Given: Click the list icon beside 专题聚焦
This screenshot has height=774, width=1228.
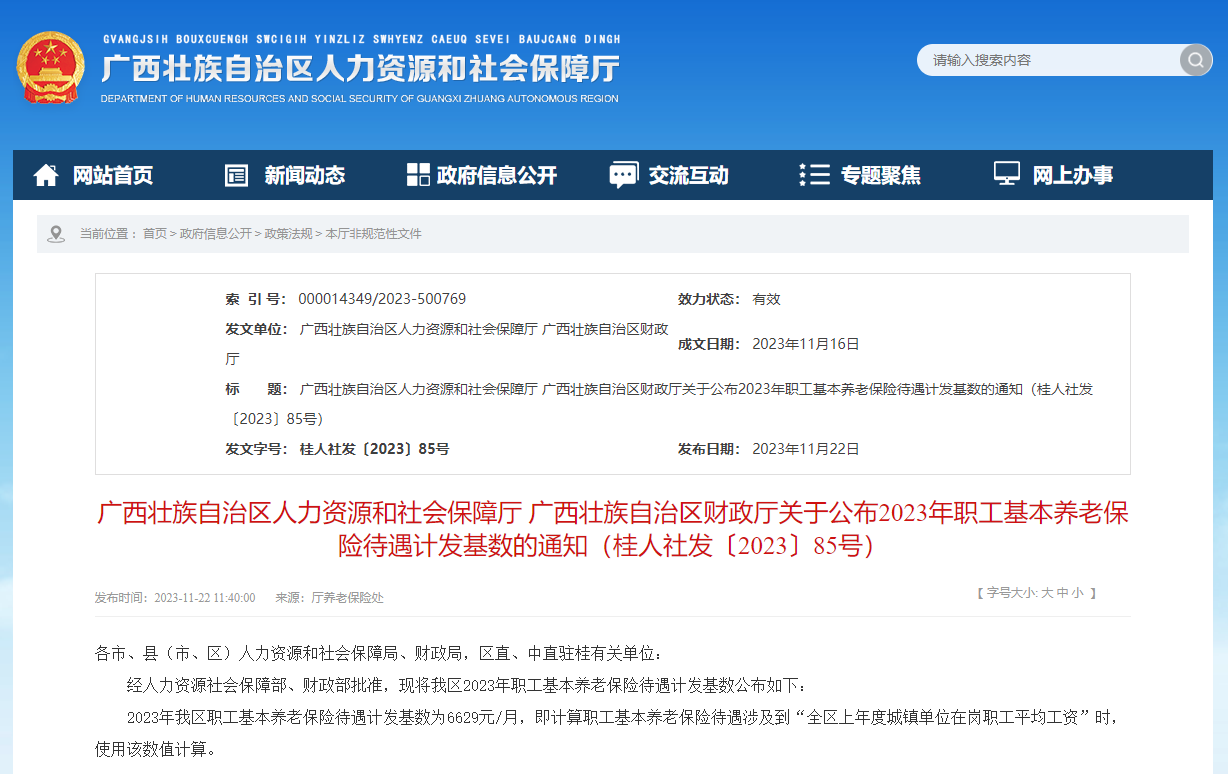Looking at the screenshot, I should [x=814, y=175].
